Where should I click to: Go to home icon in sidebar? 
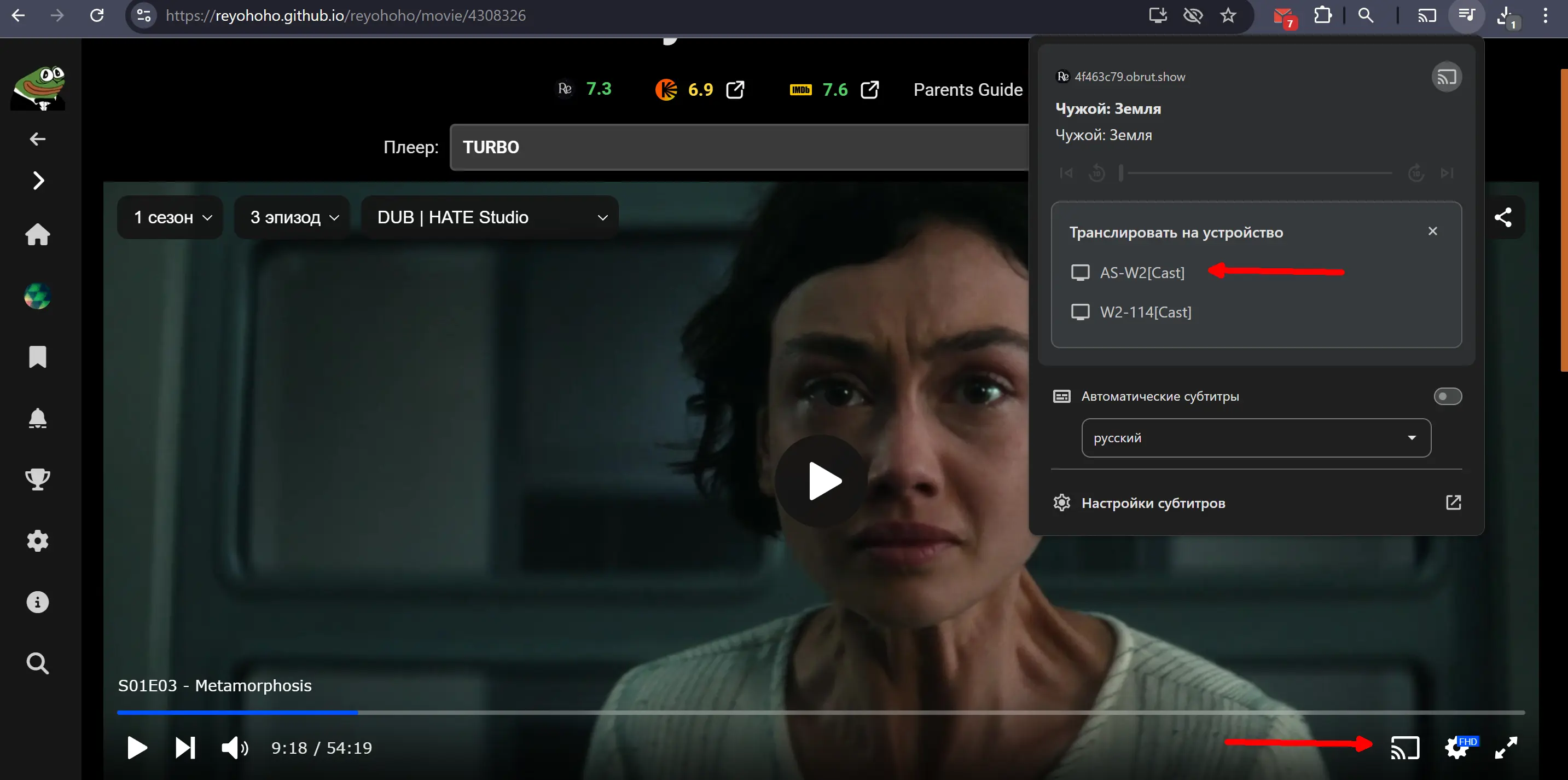coord(38,234)
